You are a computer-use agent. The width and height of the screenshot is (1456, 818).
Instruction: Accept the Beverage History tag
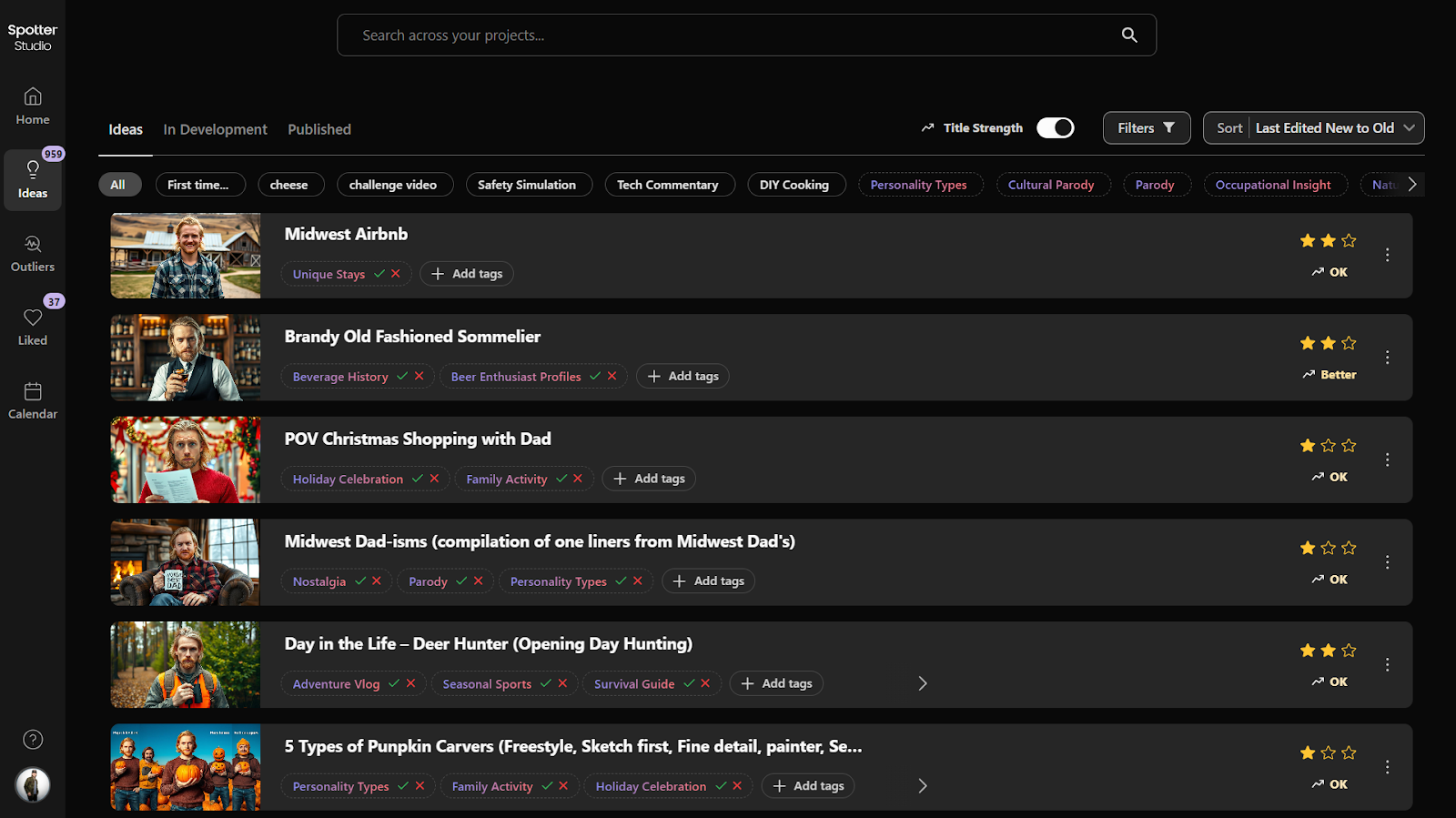click(x=402, y=376)
